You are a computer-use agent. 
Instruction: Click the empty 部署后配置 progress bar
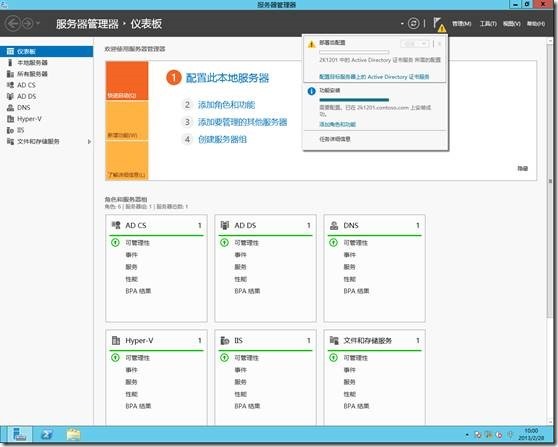click(354, 52)
